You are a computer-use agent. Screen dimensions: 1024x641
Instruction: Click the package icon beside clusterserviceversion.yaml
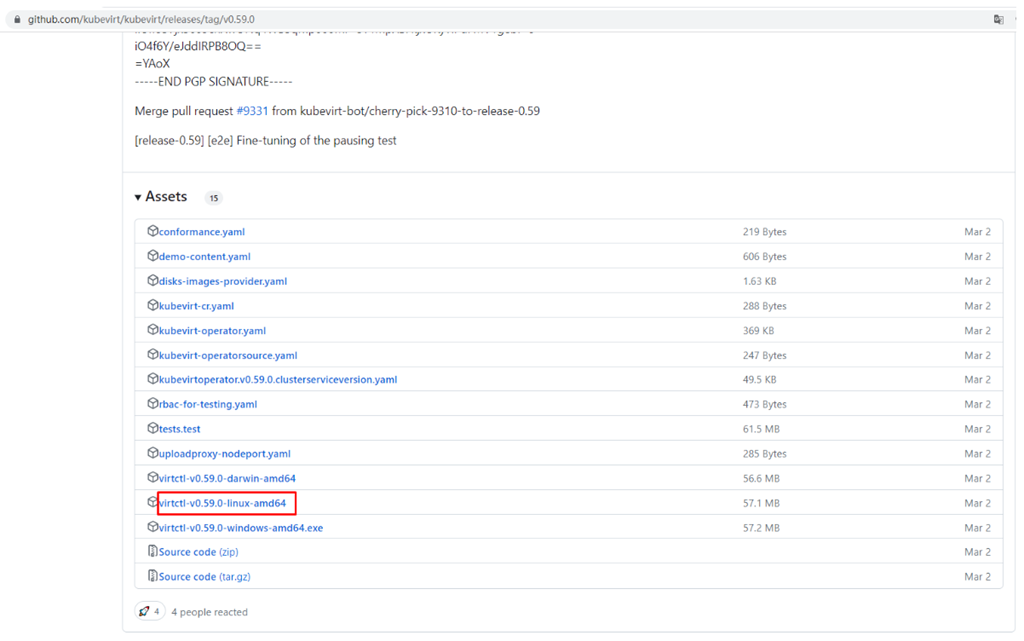pyautogui.click(x=153, y=379)
